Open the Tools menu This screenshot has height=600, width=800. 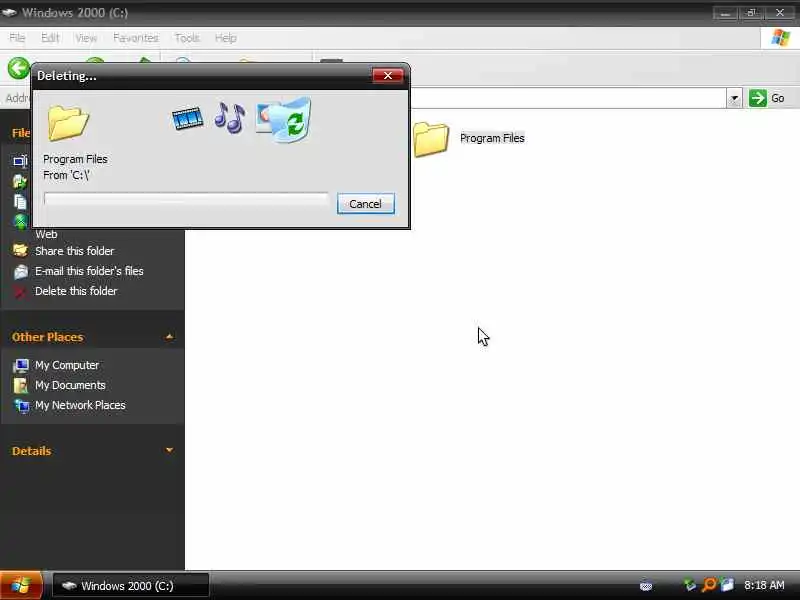pos(187,38)
